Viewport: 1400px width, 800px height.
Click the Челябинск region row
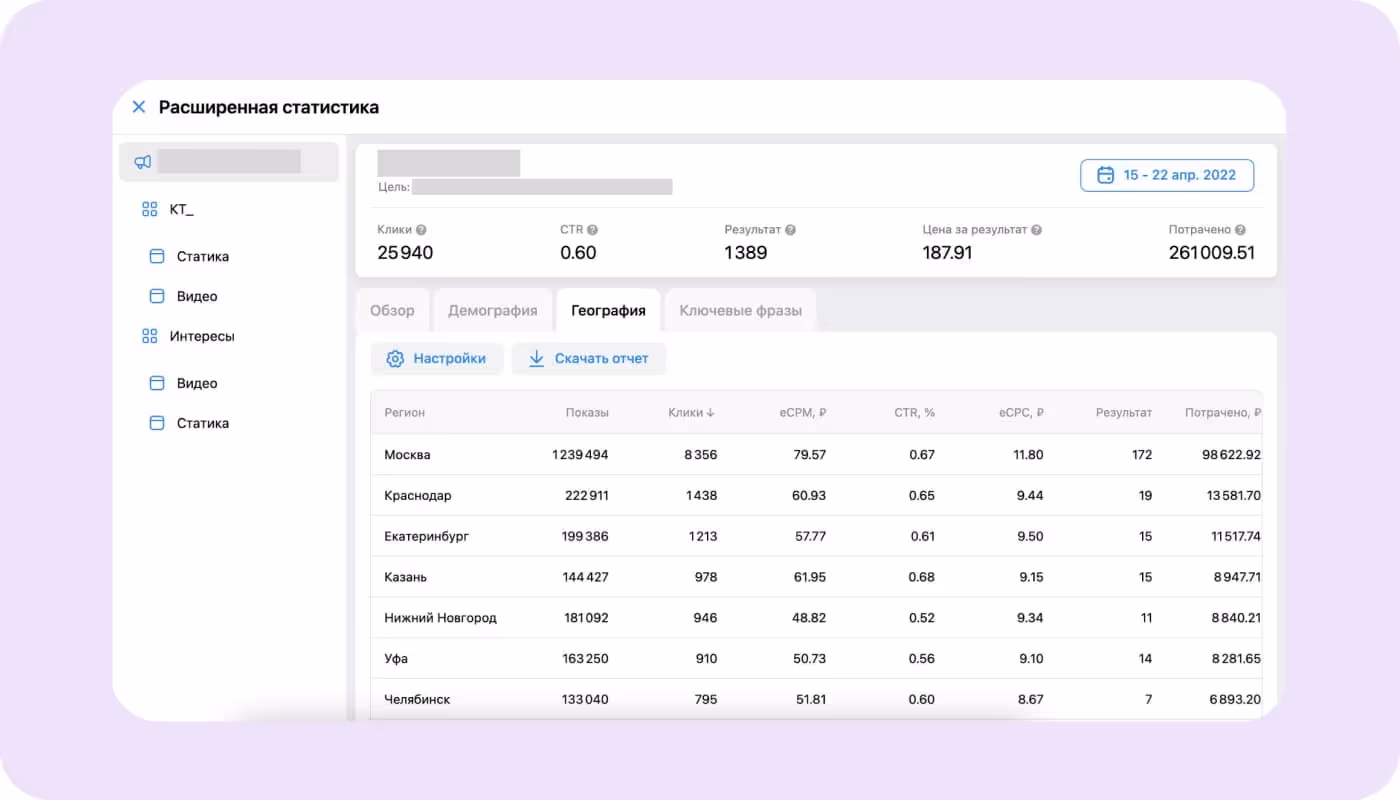[x=816, y=700]
